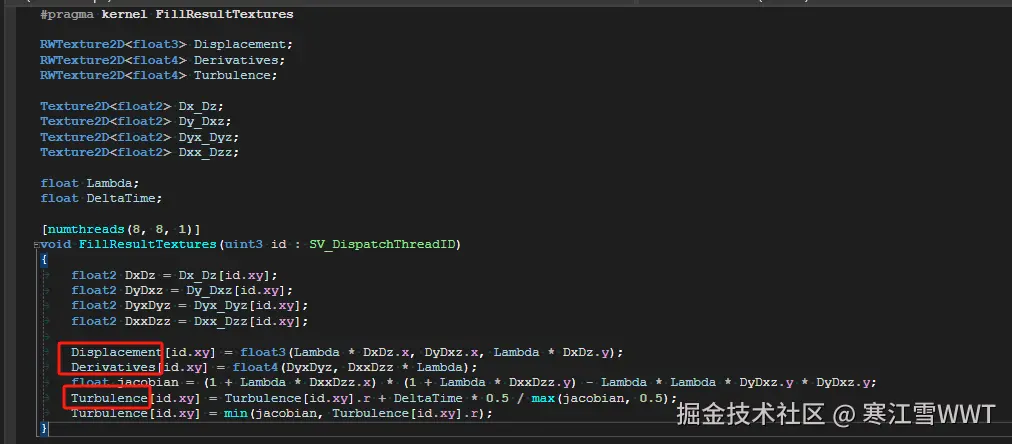Click the closing brace of the function

coord(44,428)
